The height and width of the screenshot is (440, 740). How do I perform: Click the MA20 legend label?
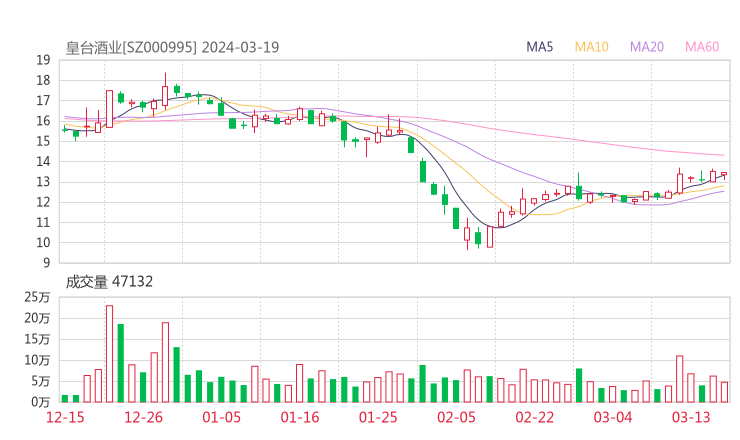647,47
